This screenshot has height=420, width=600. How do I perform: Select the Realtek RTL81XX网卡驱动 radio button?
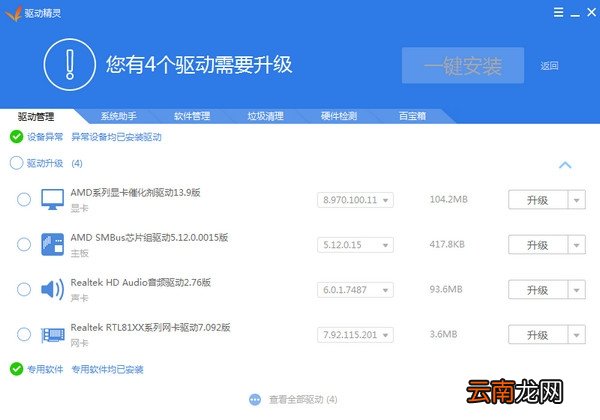[24, 334]
